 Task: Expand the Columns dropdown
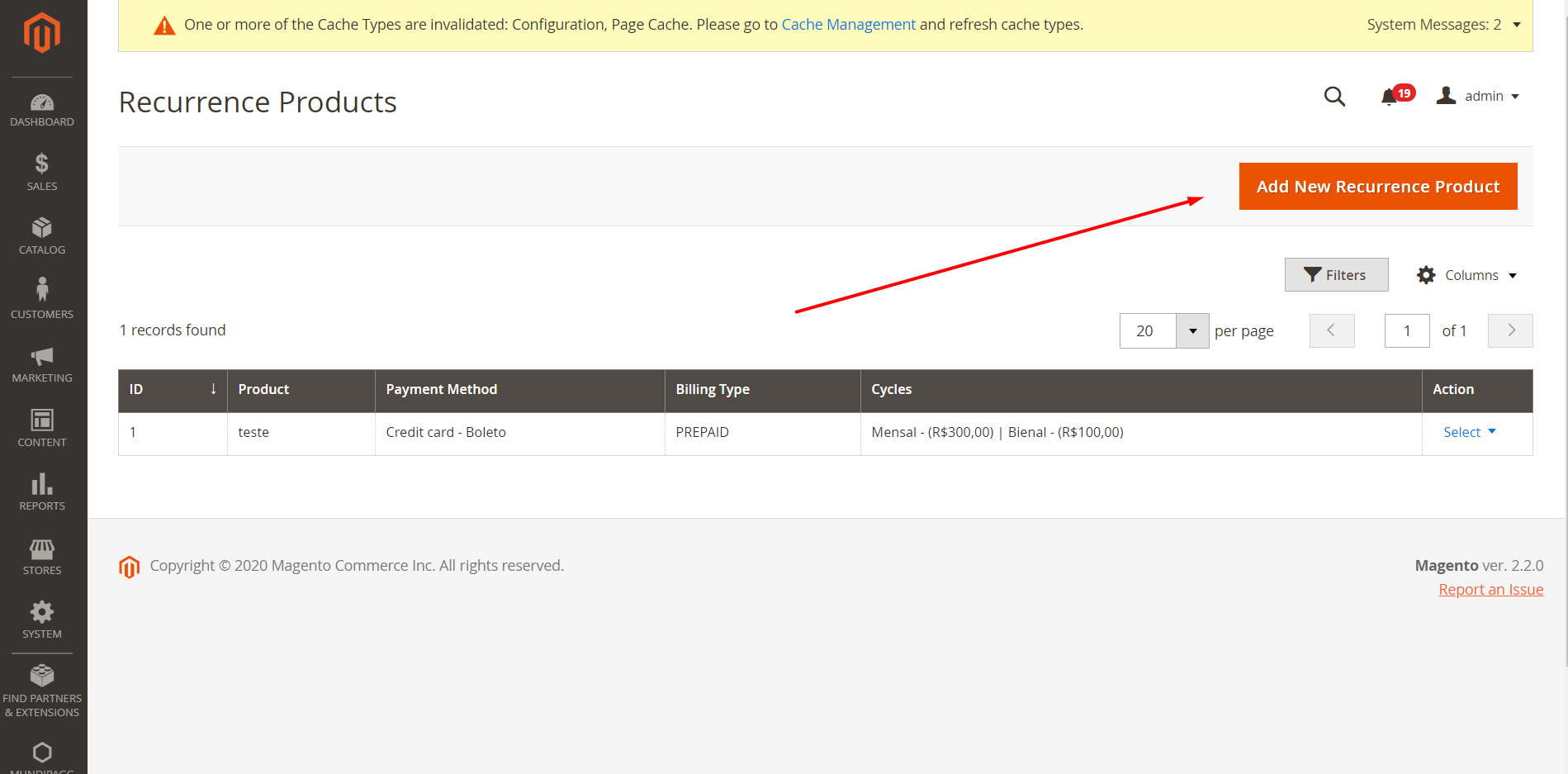click(x=1467, y=275)
